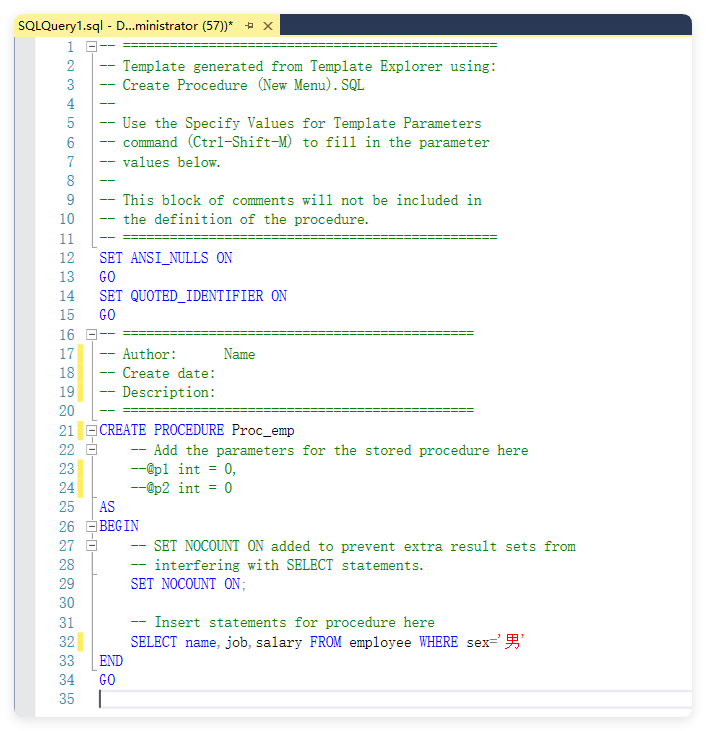Collapse the parameters comment at line 22

[91, 450]
